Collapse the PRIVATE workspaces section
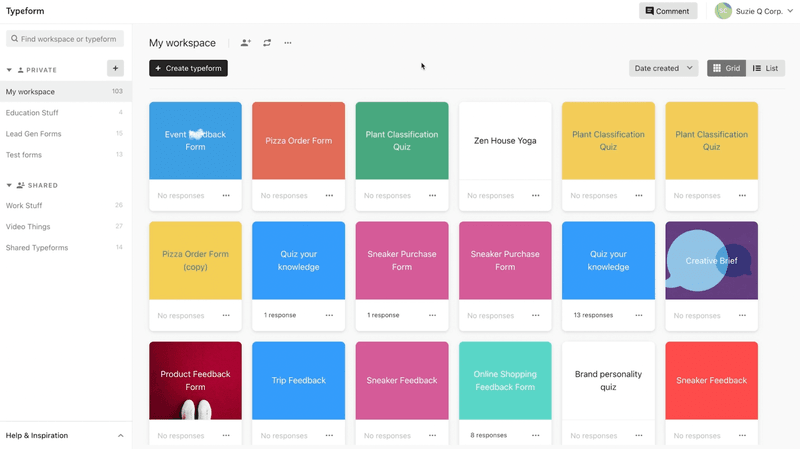 pos(9,70)
